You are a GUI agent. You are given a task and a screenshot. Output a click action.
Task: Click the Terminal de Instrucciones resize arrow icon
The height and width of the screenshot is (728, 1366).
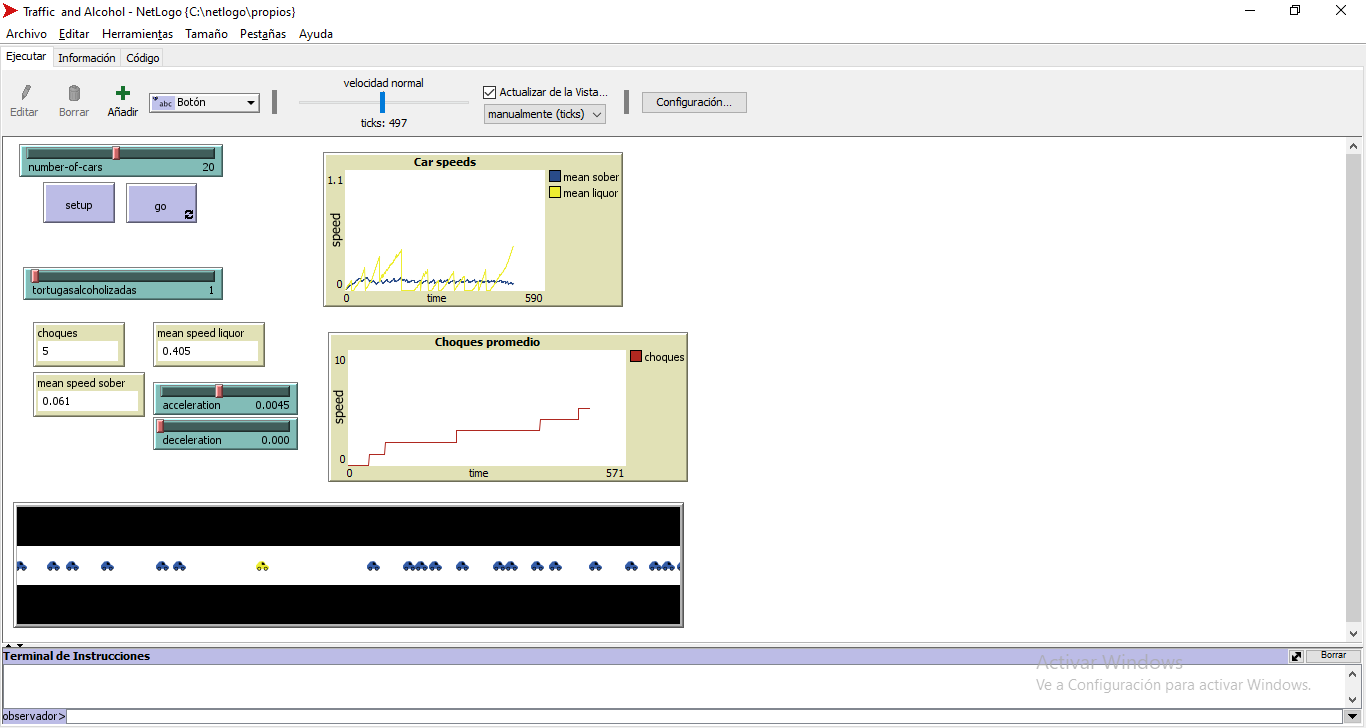1296,656
